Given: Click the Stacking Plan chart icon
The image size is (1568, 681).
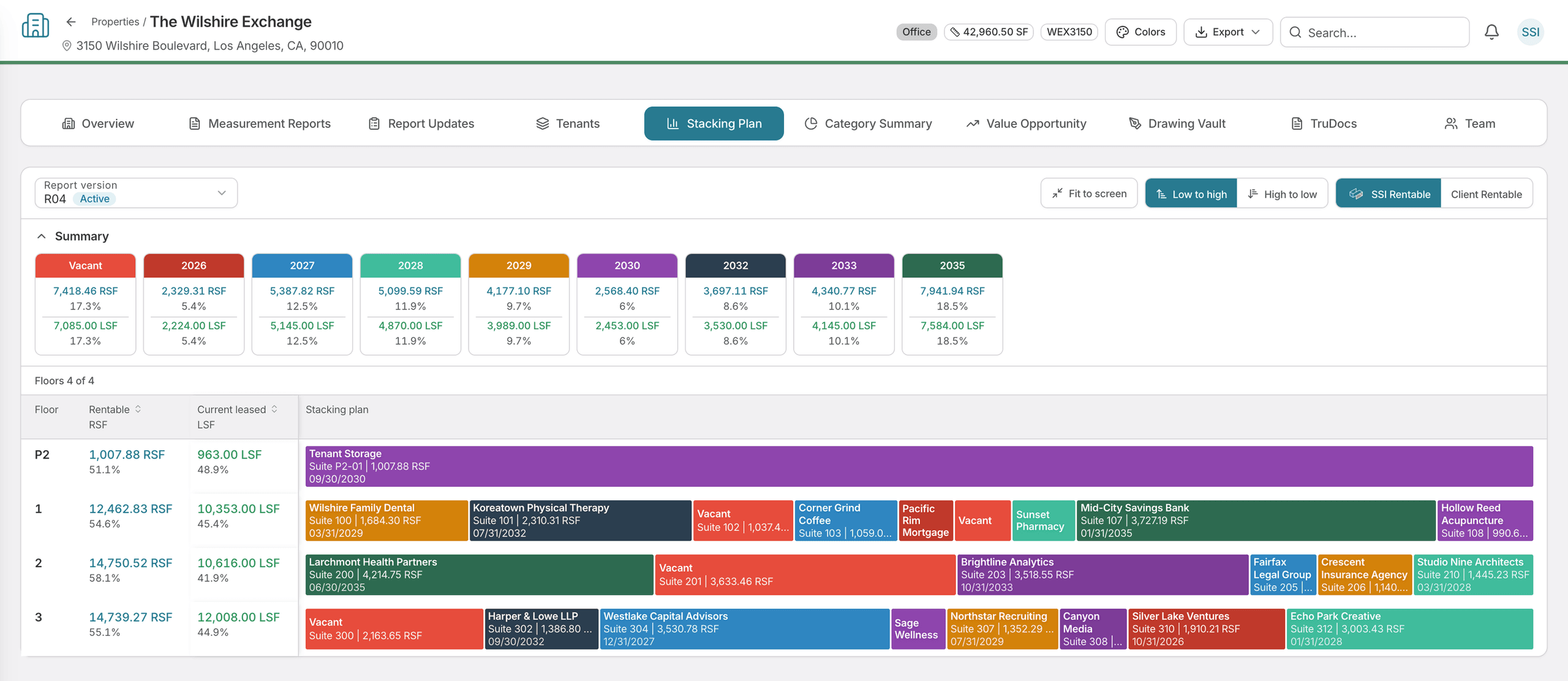Looking at the screenshot, I should click(673, 124).
